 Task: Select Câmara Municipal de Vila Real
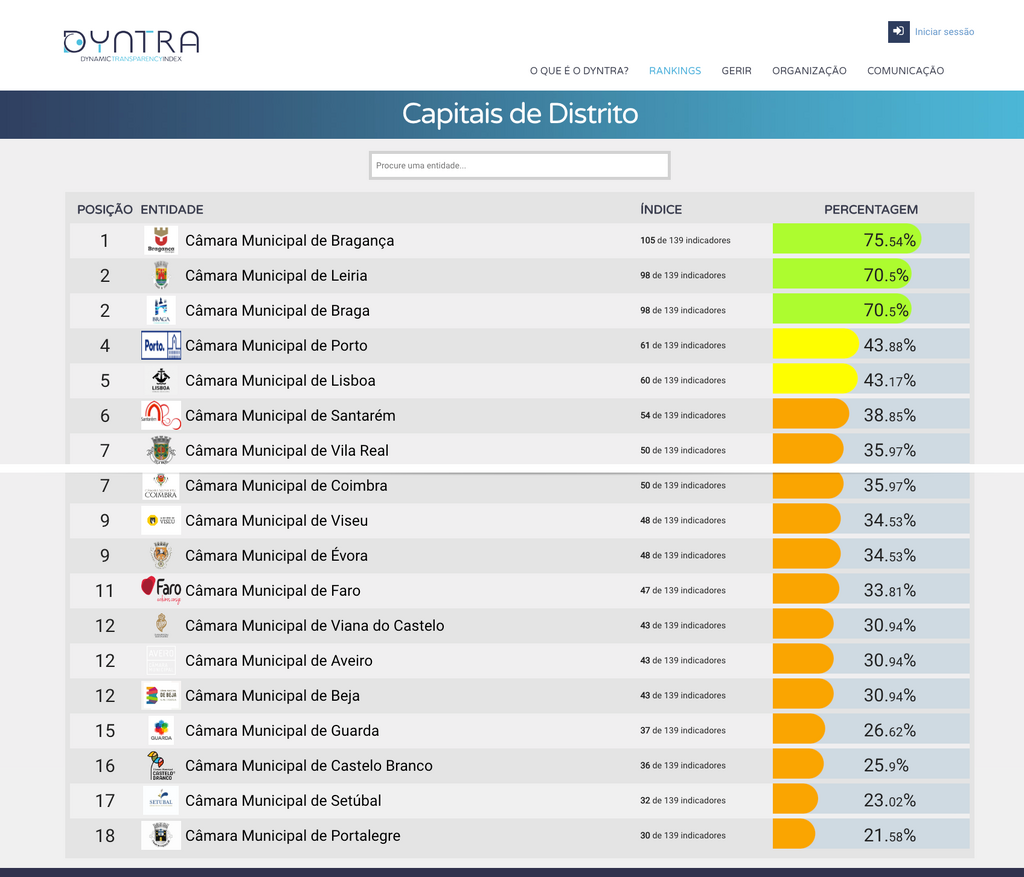[x=287, y=451]
